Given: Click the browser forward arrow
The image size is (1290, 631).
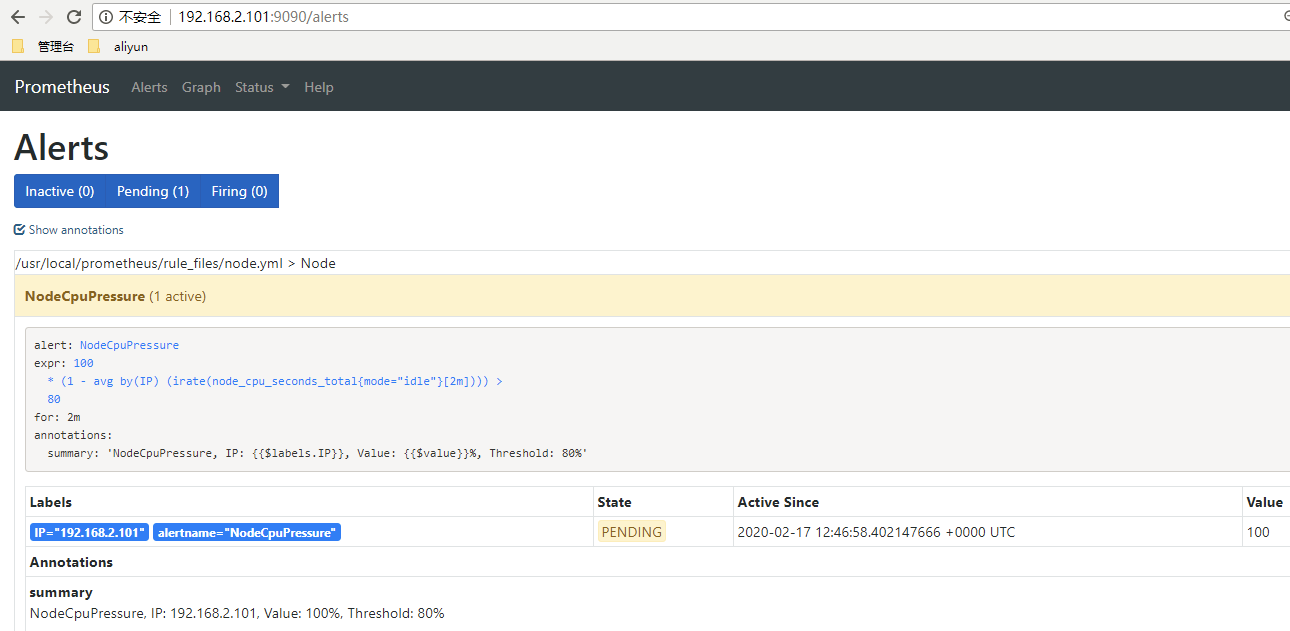Looking at the screenshot, I should tap(46, 17).
